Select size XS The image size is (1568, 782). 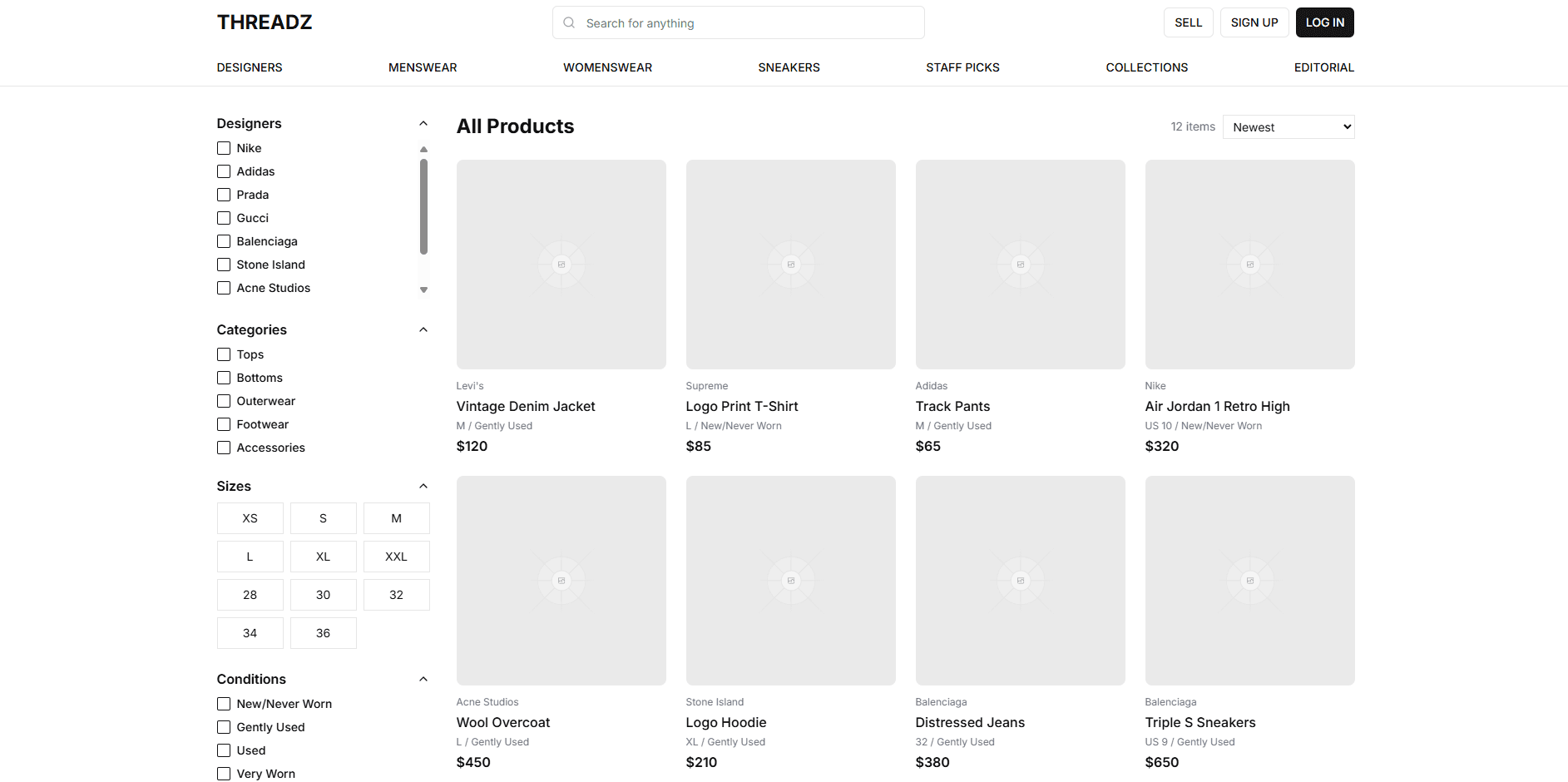pos(250,518)
